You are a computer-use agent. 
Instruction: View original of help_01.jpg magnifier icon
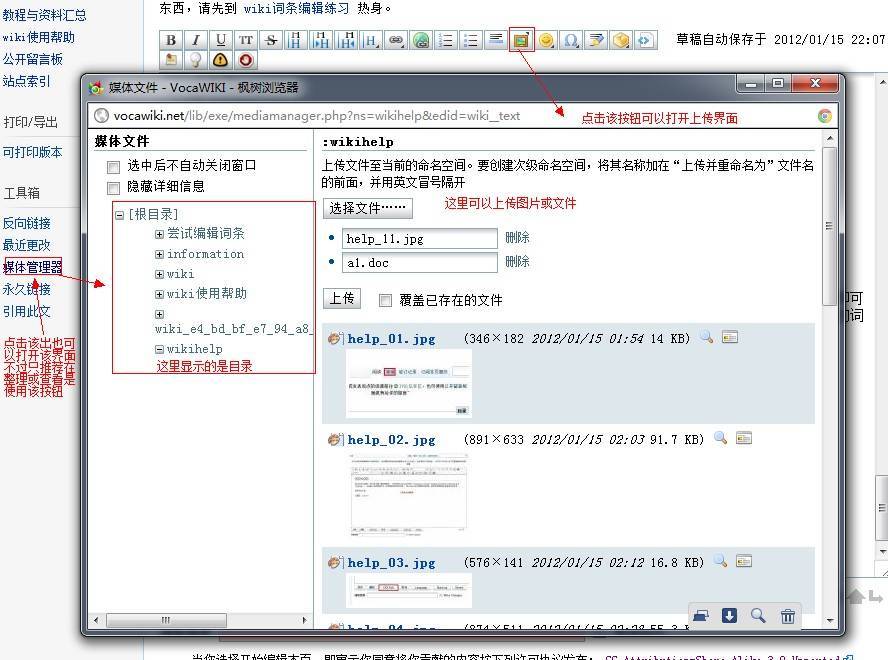pos(706,337)
